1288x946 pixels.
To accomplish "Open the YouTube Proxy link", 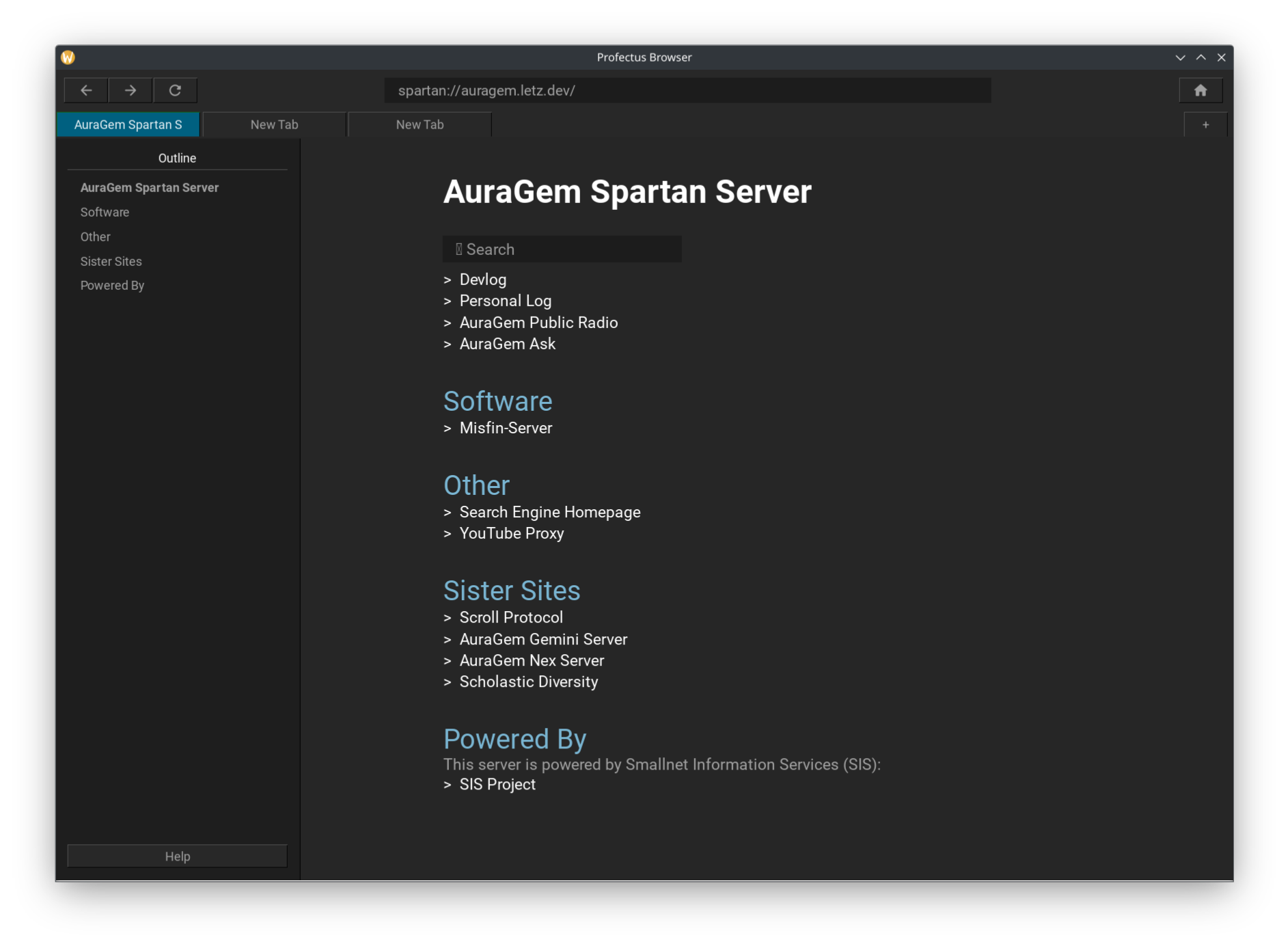I will point(511,533).
